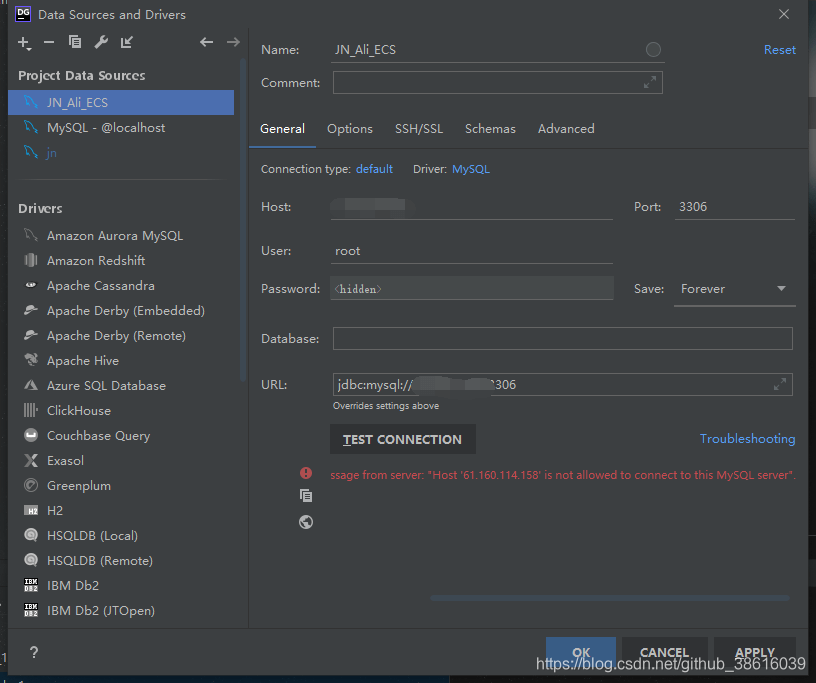Image resolution: width=816 pixels, height=683 pixels.
Task: Choose Azure SQL Database driver
Action: [121, 386]
